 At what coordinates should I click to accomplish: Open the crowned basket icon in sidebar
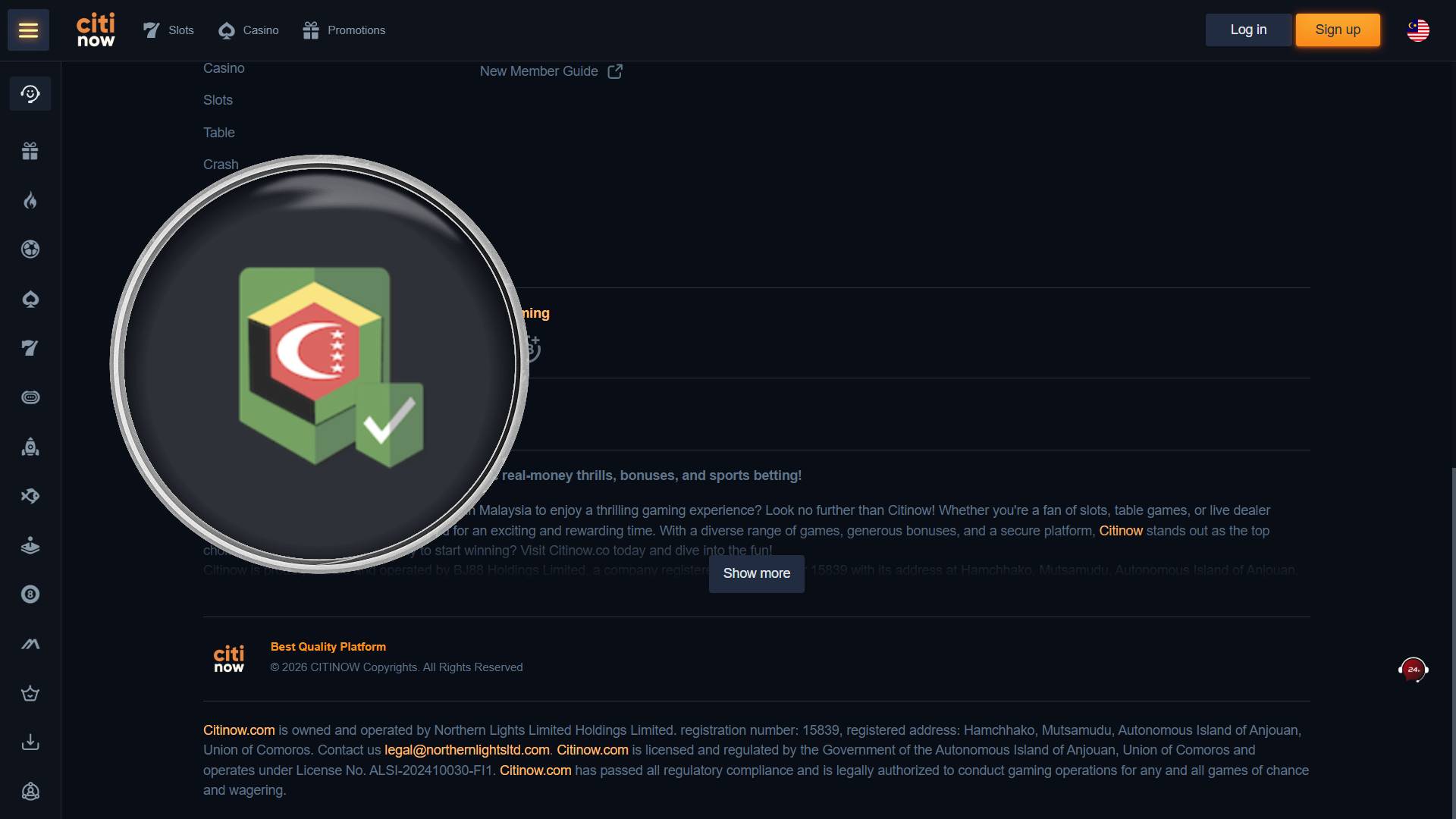[x=30, y=693]
